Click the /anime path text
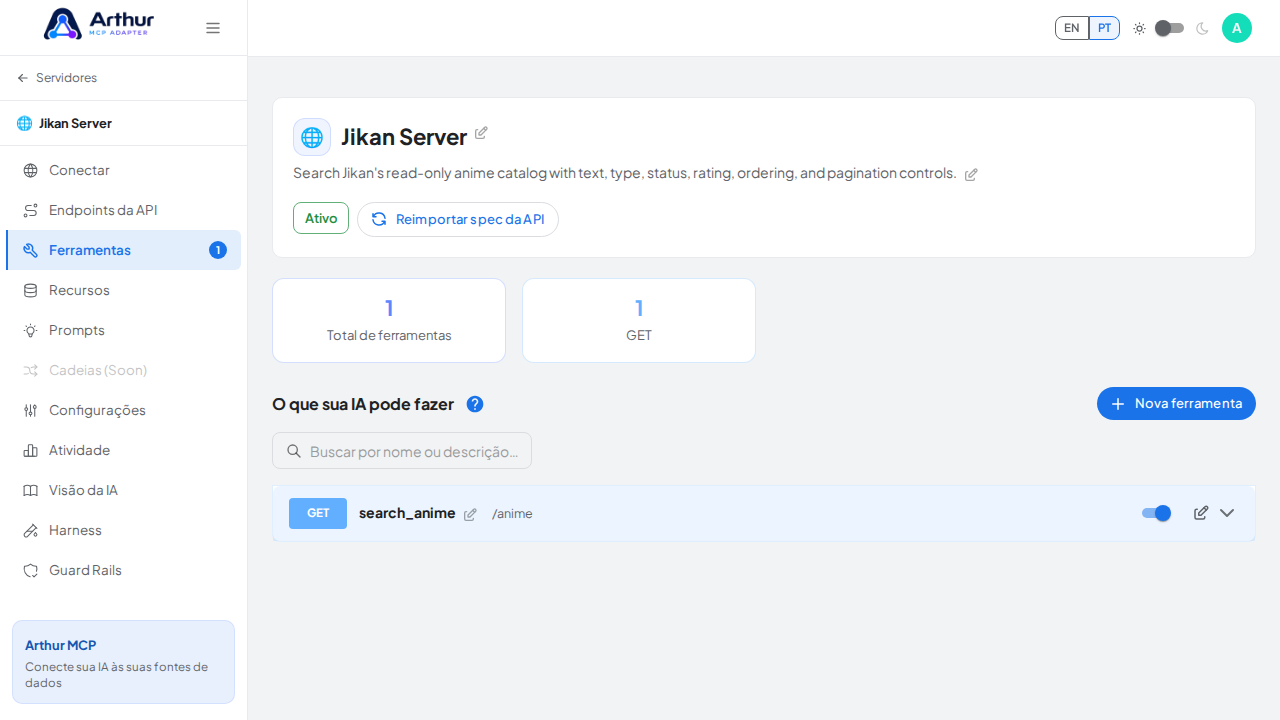1280x720 pixels. coord(512,514)
